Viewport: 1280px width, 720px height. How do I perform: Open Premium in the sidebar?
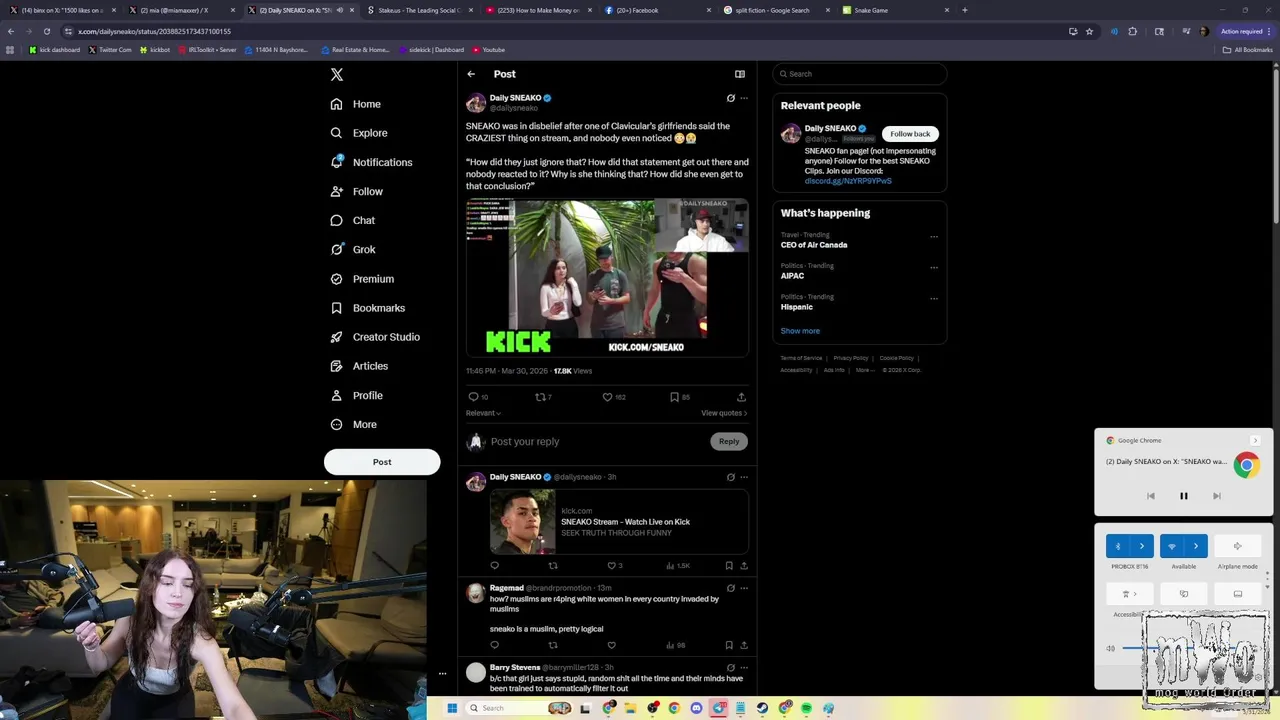tap(362, 279)
